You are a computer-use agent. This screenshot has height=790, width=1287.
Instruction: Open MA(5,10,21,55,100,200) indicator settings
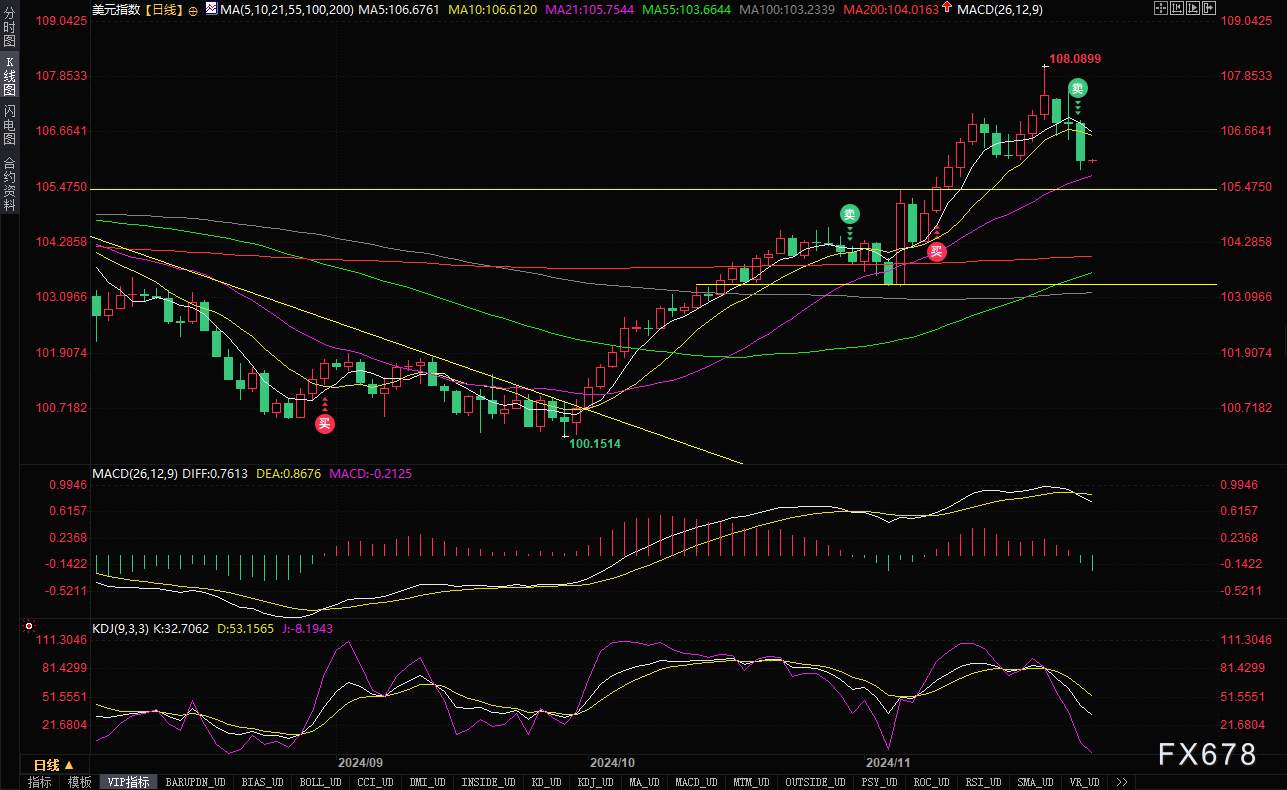pyautogui.click(x=288, y=9)
